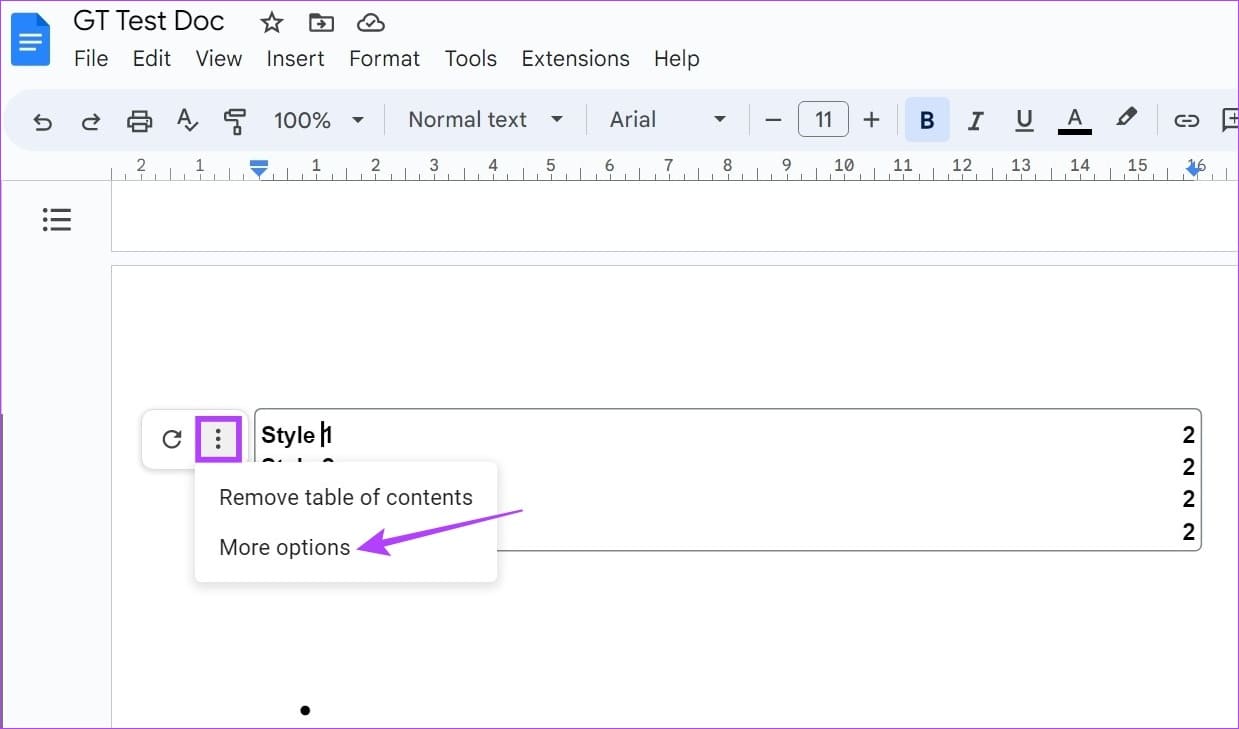
Task: Refresh the table of contents
Action: point(172,439)
